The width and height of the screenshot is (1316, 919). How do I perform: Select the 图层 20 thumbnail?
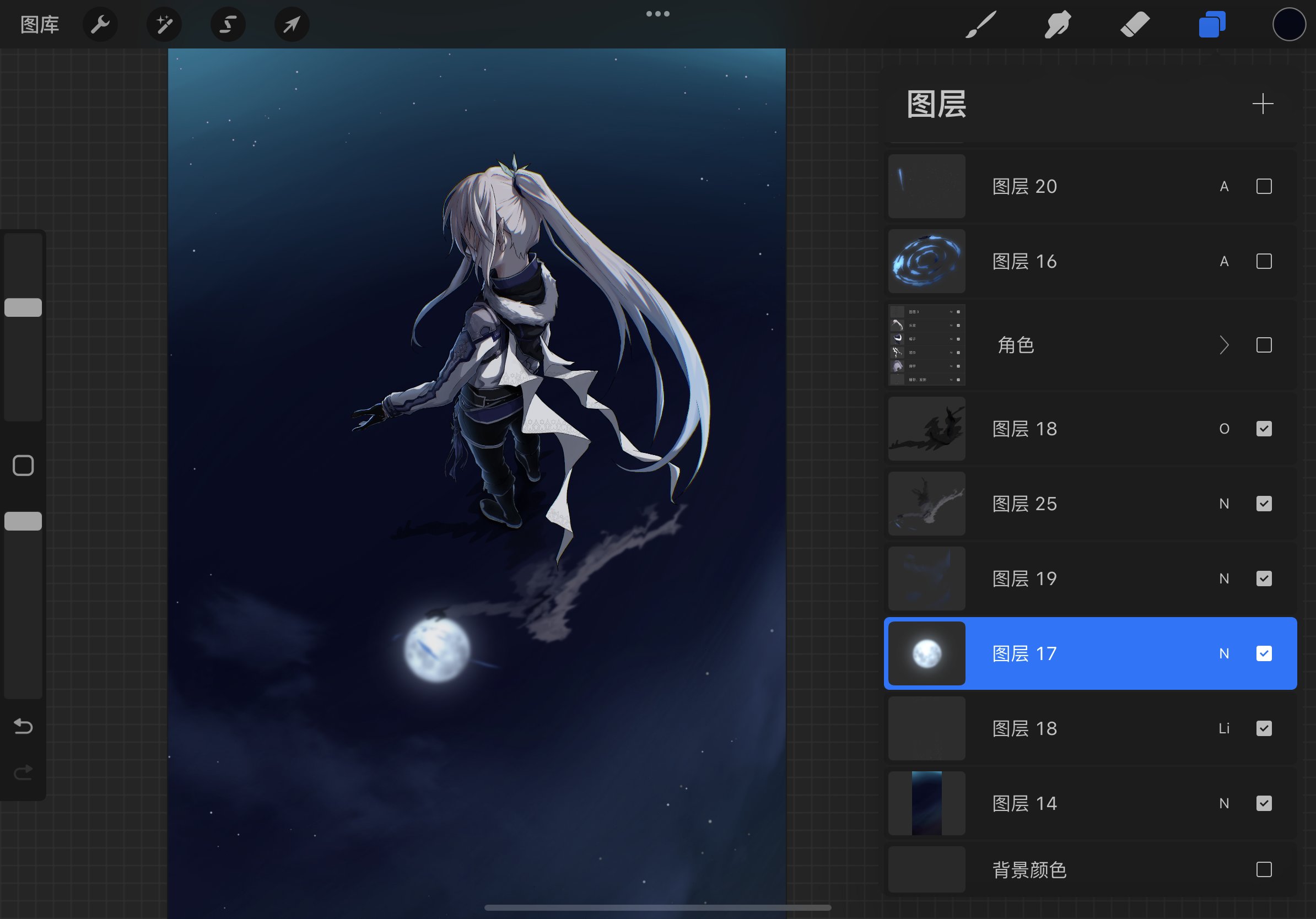pyautogui.click(x=926, y=186)
